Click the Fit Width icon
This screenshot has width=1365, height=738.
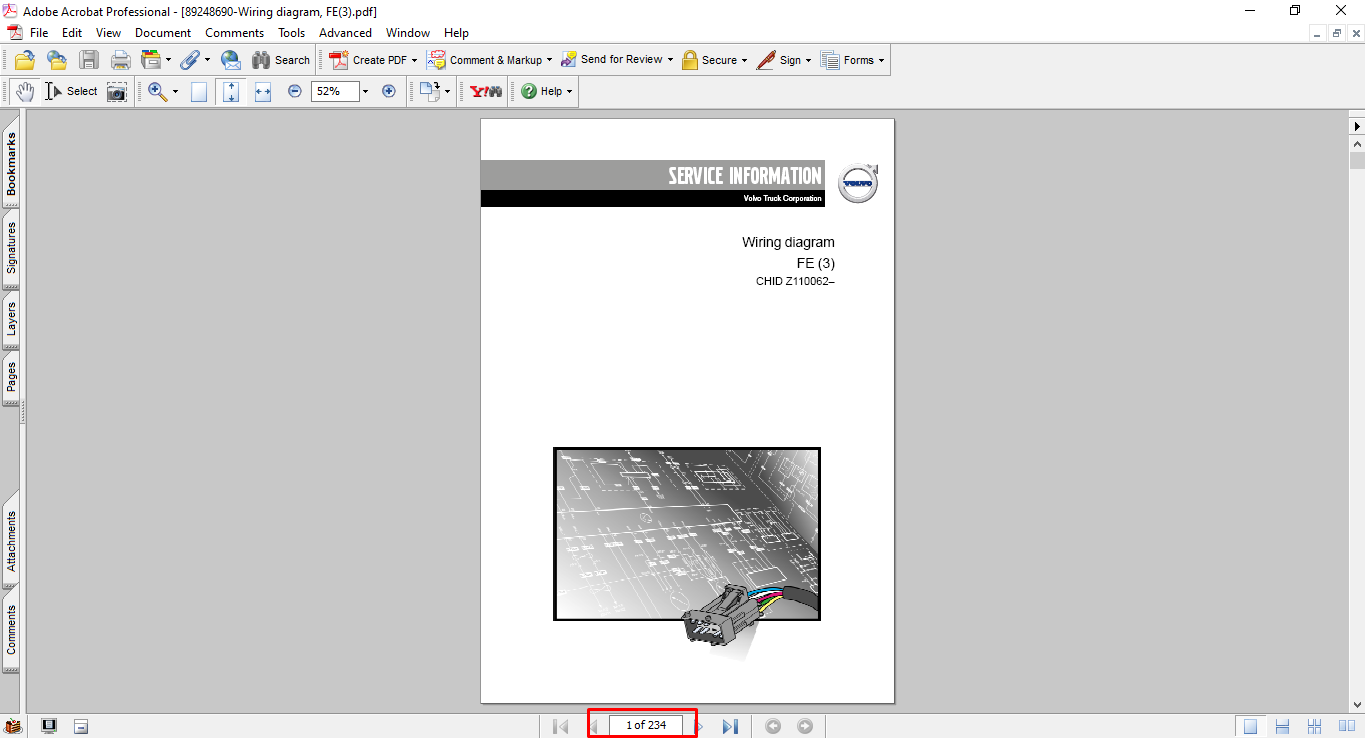(x=263, y=91)
